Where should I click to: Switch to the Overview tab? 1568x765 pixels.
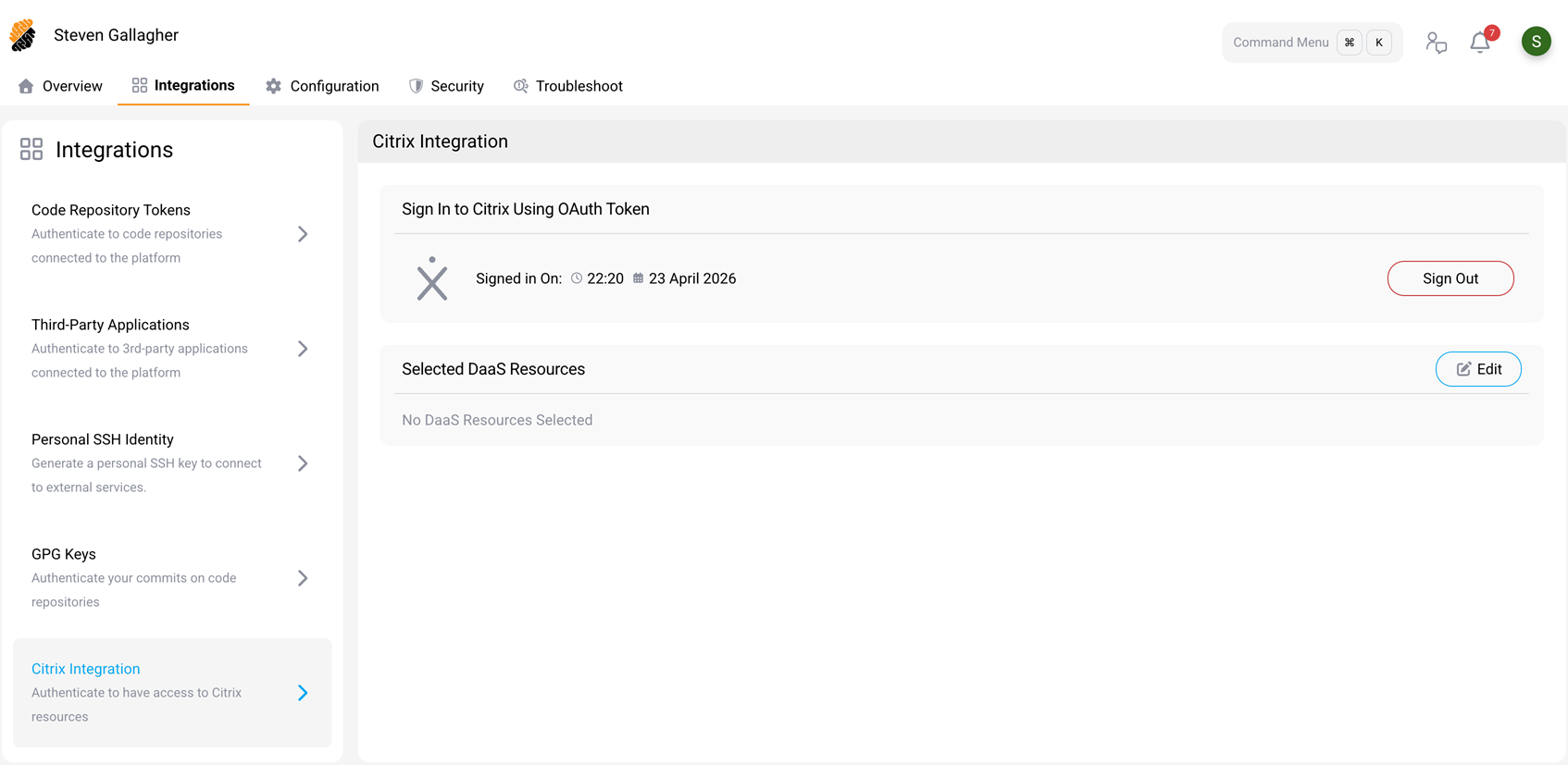(60, 86)
